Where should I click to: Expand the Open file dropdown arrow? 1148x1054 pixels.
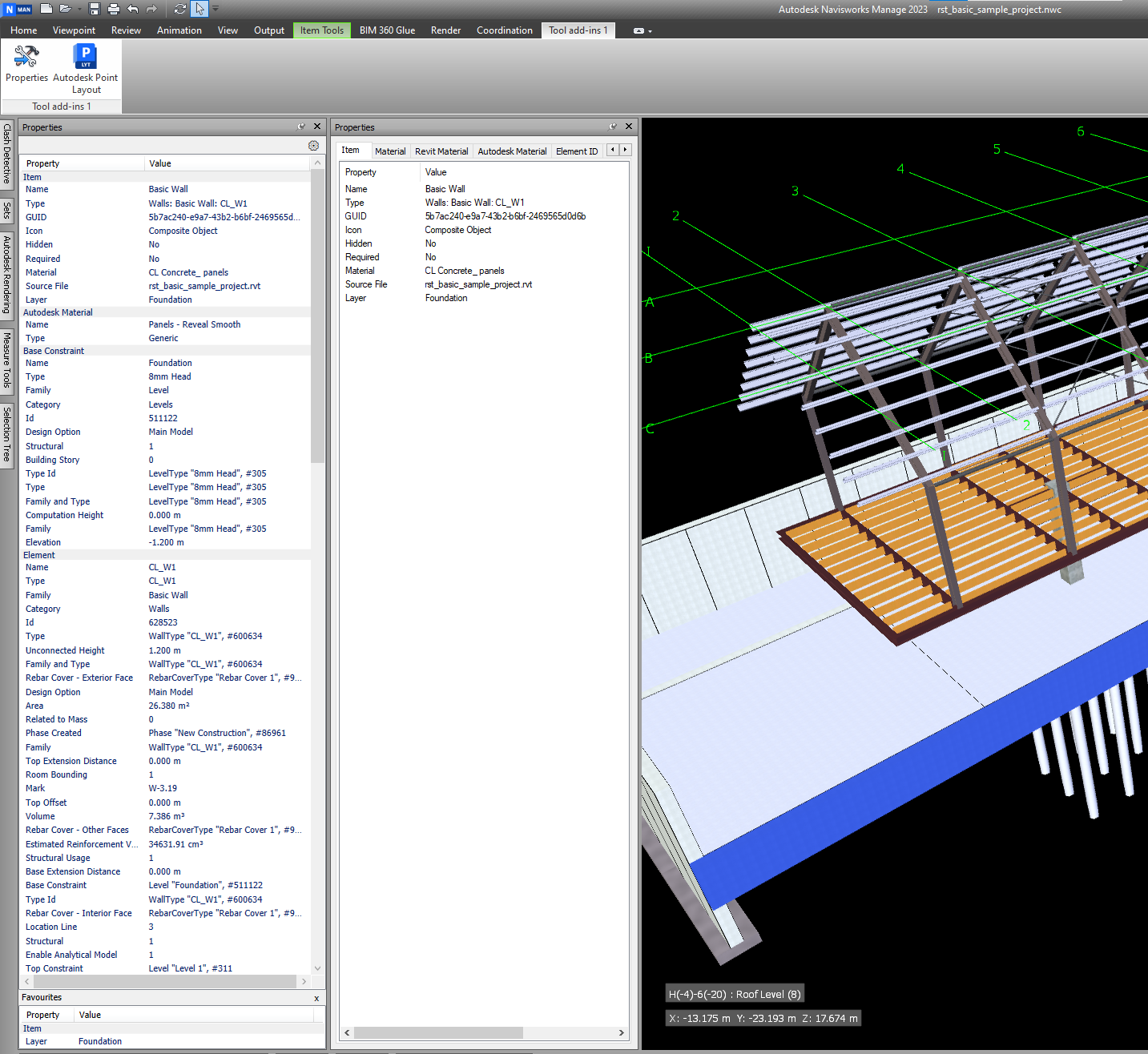[79, 10]
